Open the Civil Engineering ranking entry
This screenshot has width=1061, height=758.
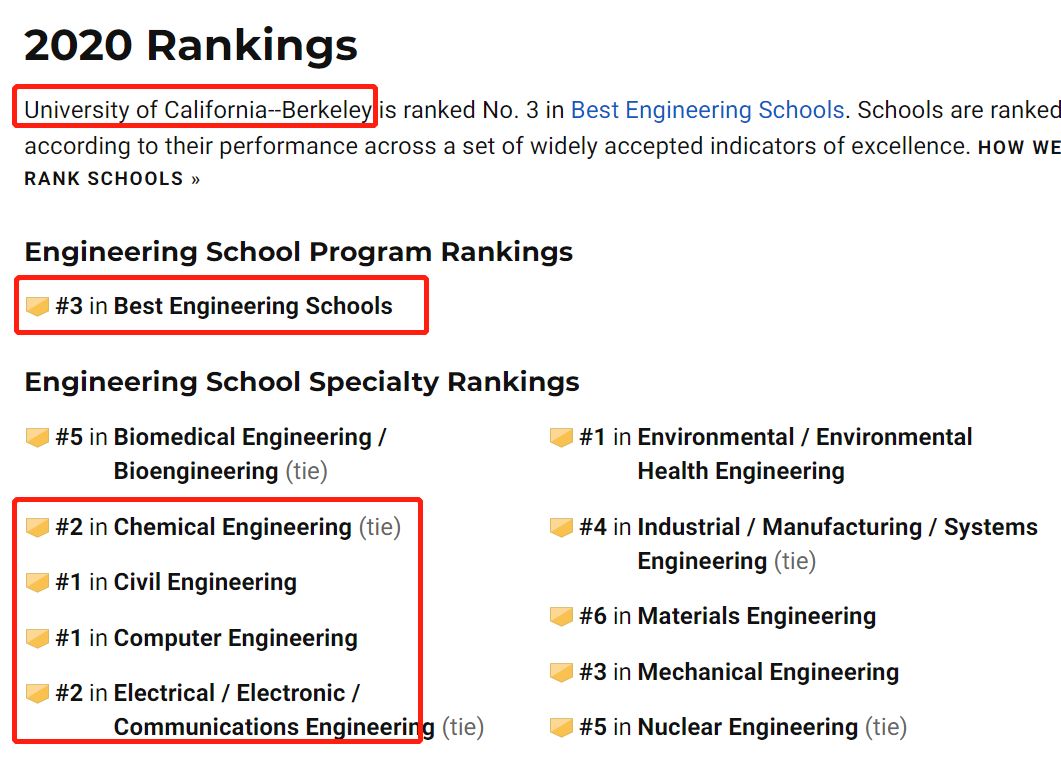click(176, 582)
